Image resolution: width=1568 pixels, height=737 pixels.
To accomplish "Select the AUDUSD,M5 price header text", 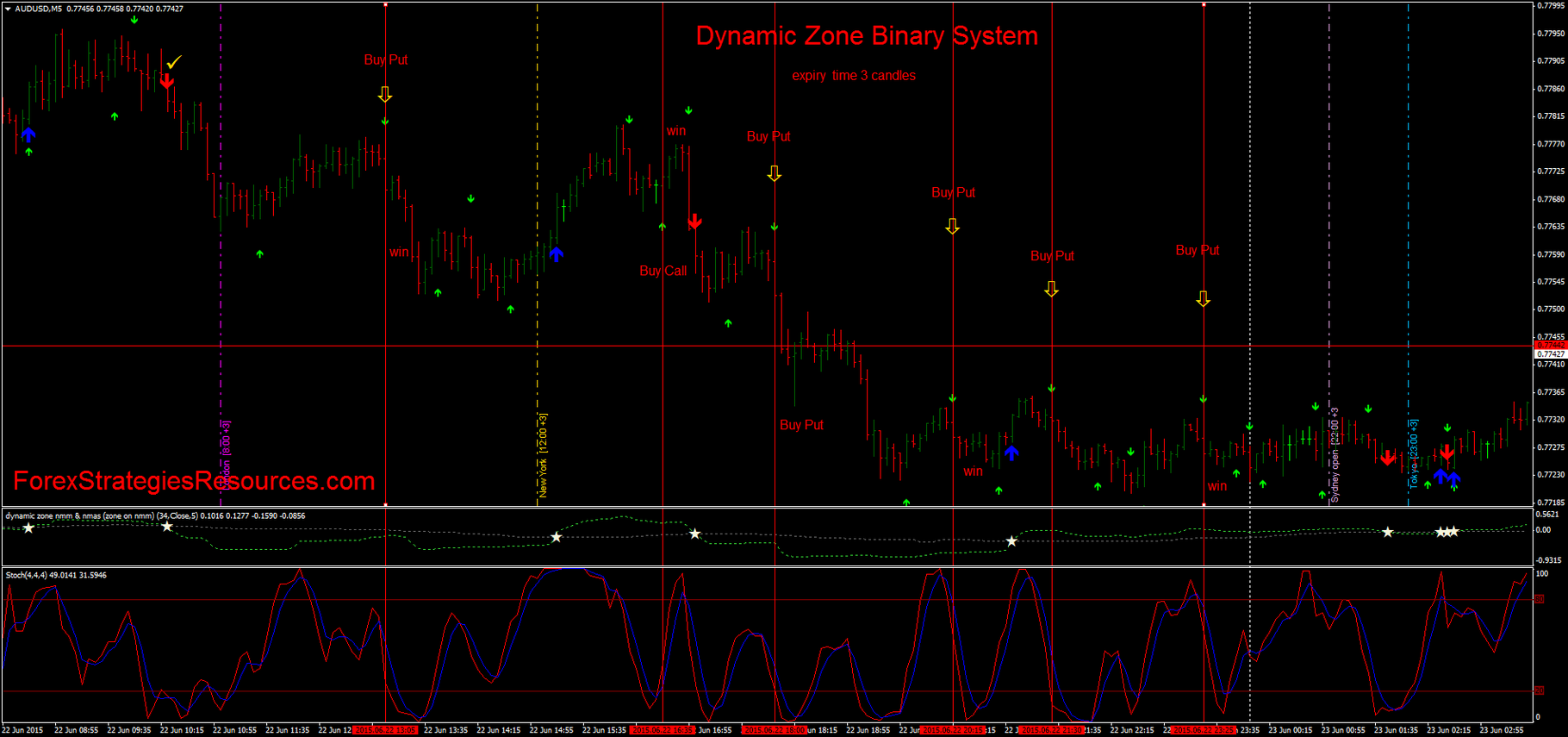I will point(99,9).
